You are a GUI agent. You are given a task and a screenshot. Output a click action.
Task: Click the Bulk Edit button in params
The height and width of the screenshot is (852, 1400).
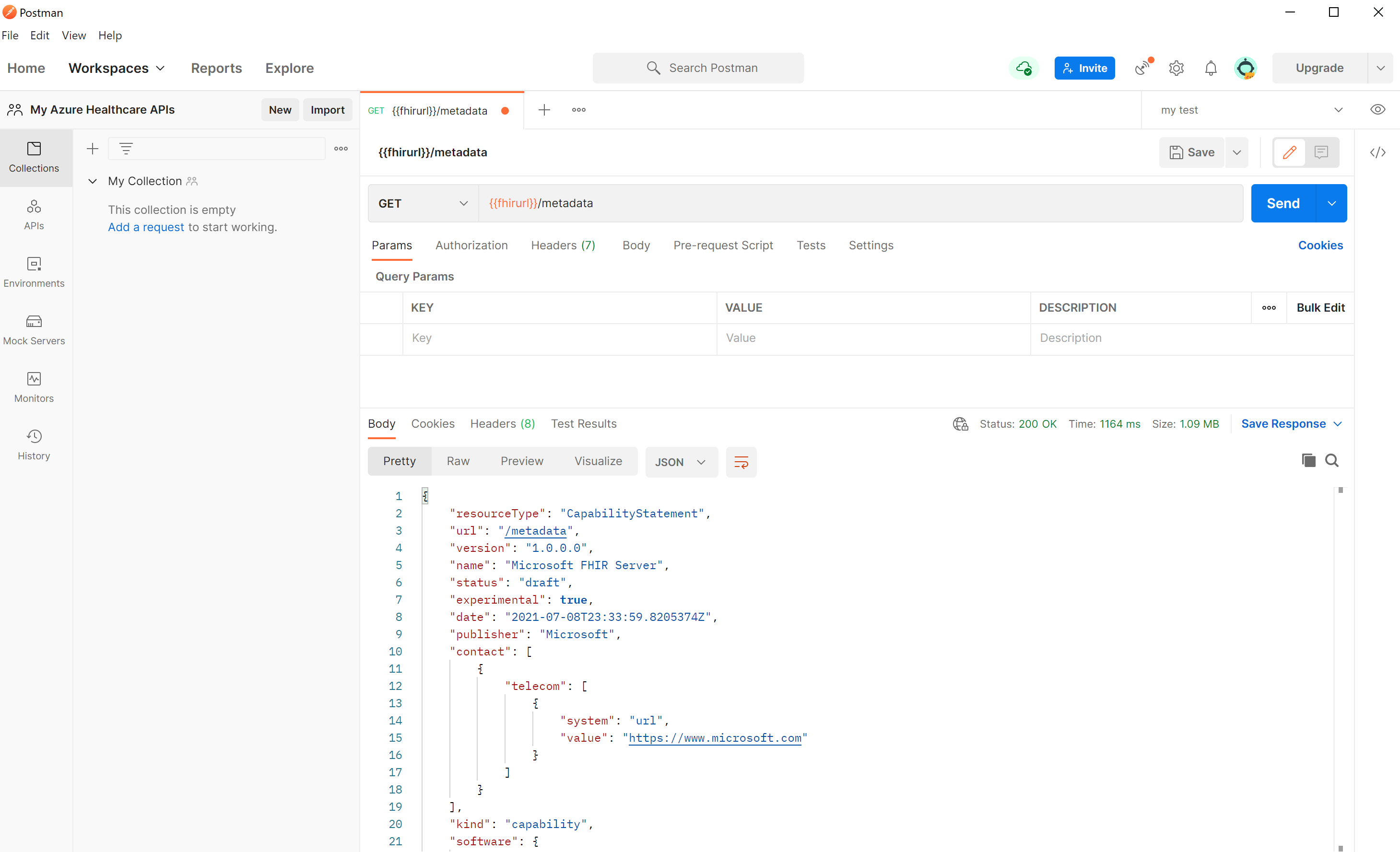pyautogui.click(x=1320, y=307)
